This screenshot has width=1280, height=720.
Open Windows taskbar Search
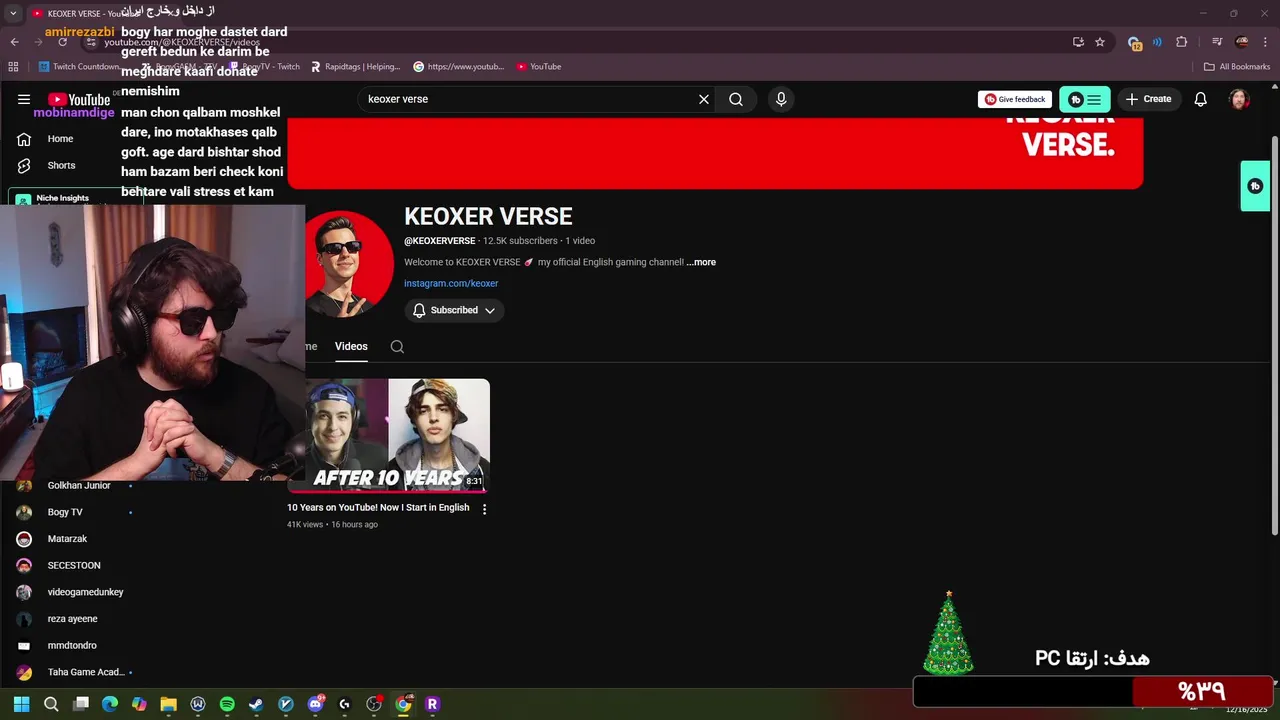51,704
